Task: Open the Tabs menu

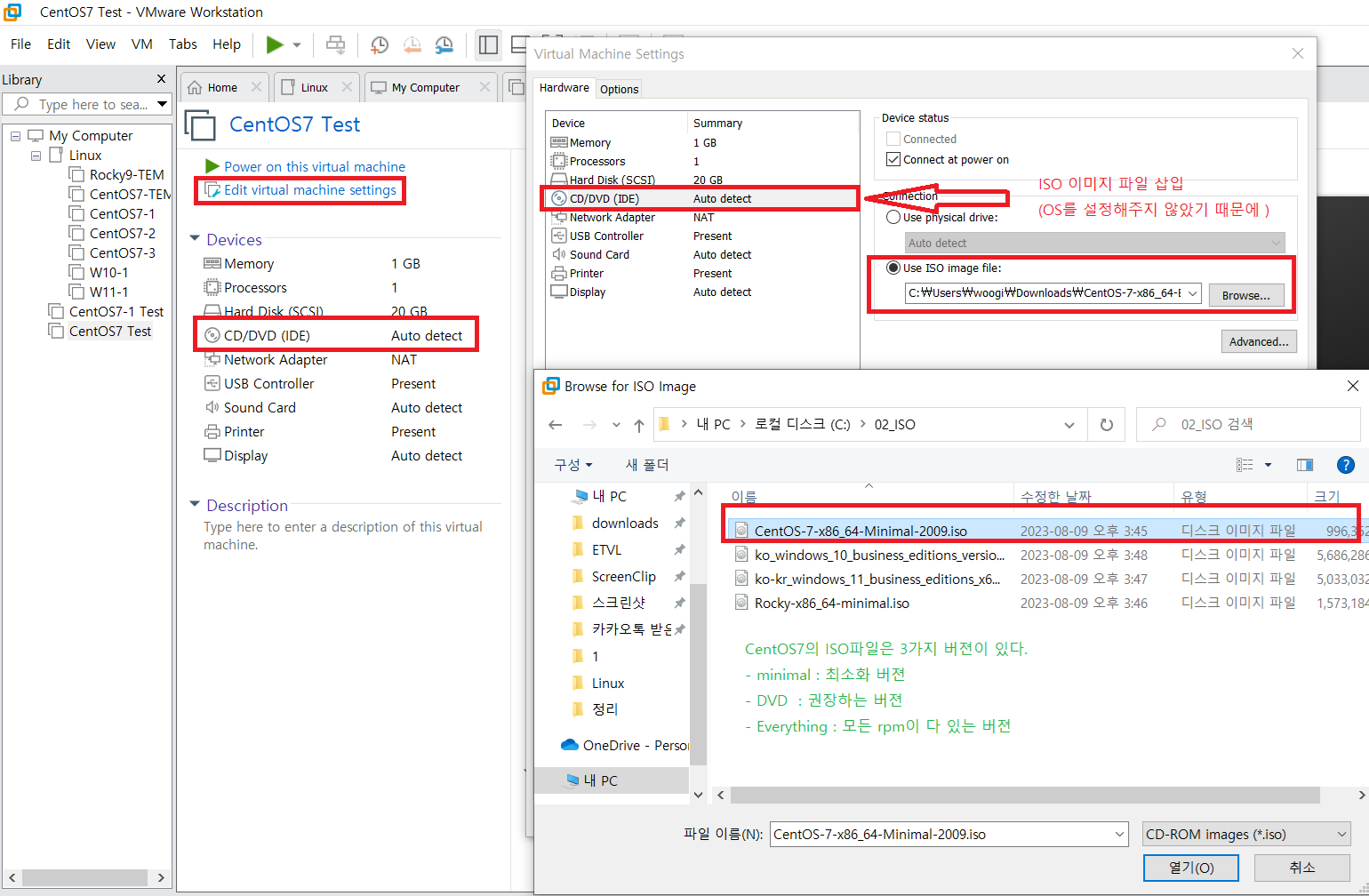Action: point(182,44)
